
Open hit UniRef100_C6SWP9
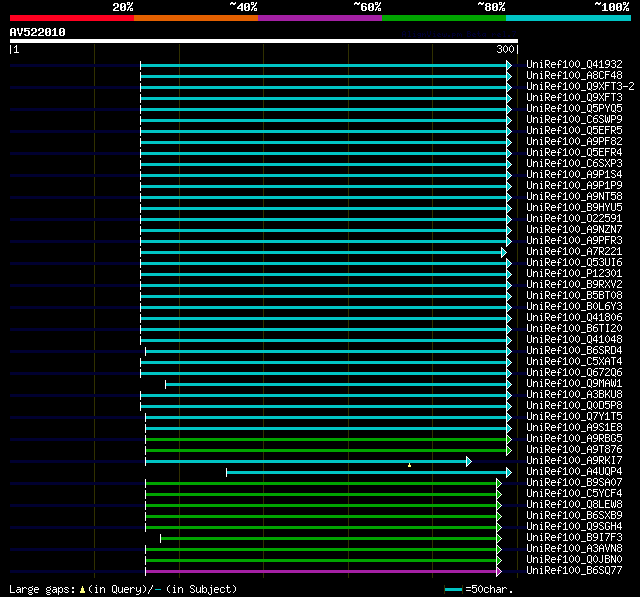(x=574, y=120)
